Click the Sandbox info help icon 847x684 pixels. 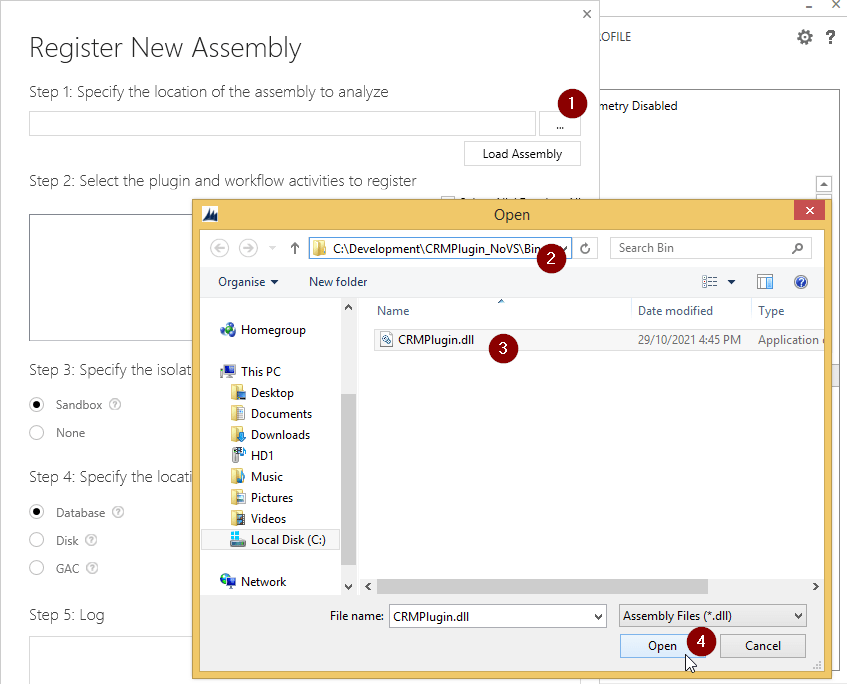coord(115,405)
